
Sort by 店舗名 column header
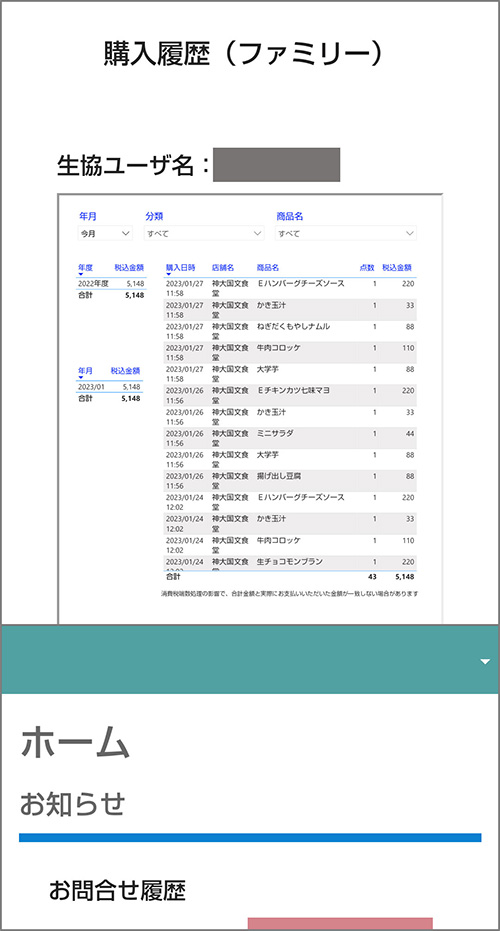click(223, 268)
